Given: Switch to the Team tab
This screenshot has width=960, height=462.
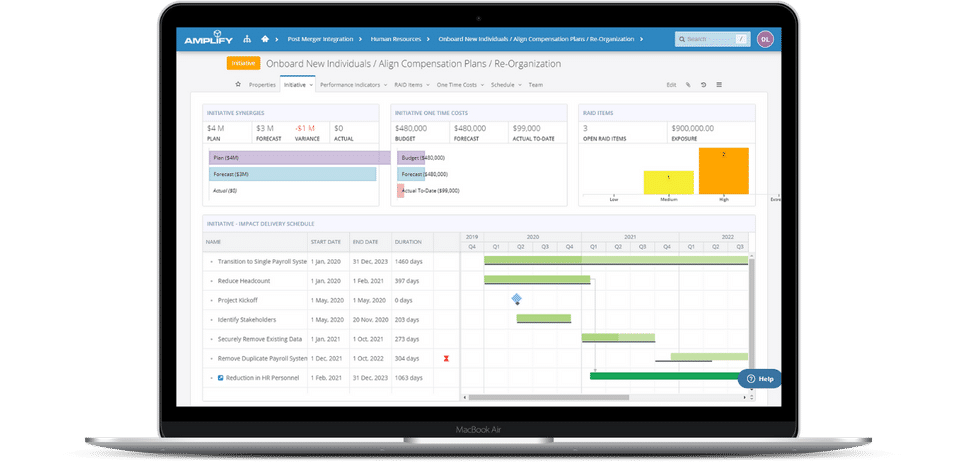Looking at the screenshot, I should click(x=536, y=85).
